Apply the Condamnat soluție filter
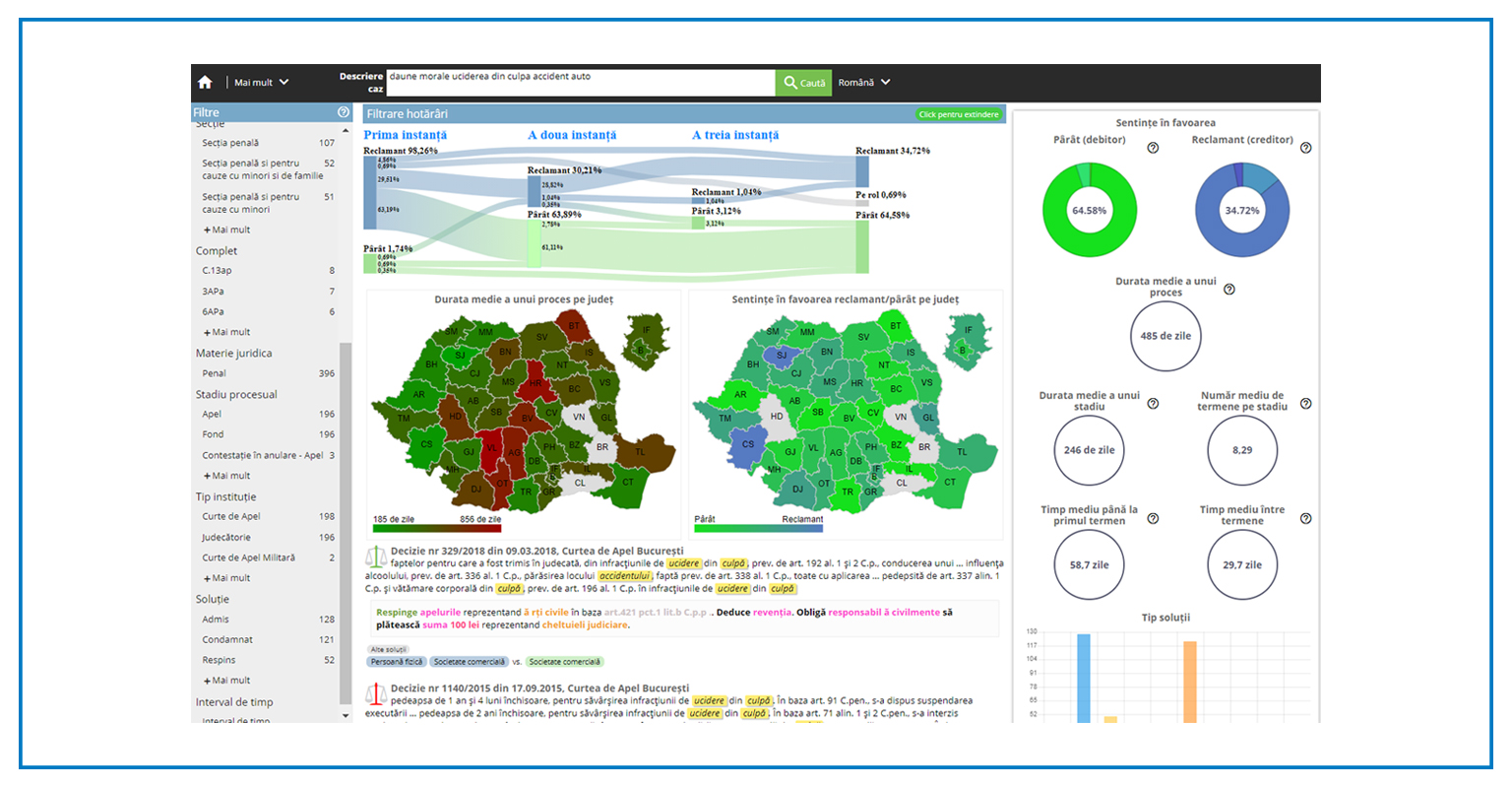 [227, 639]
